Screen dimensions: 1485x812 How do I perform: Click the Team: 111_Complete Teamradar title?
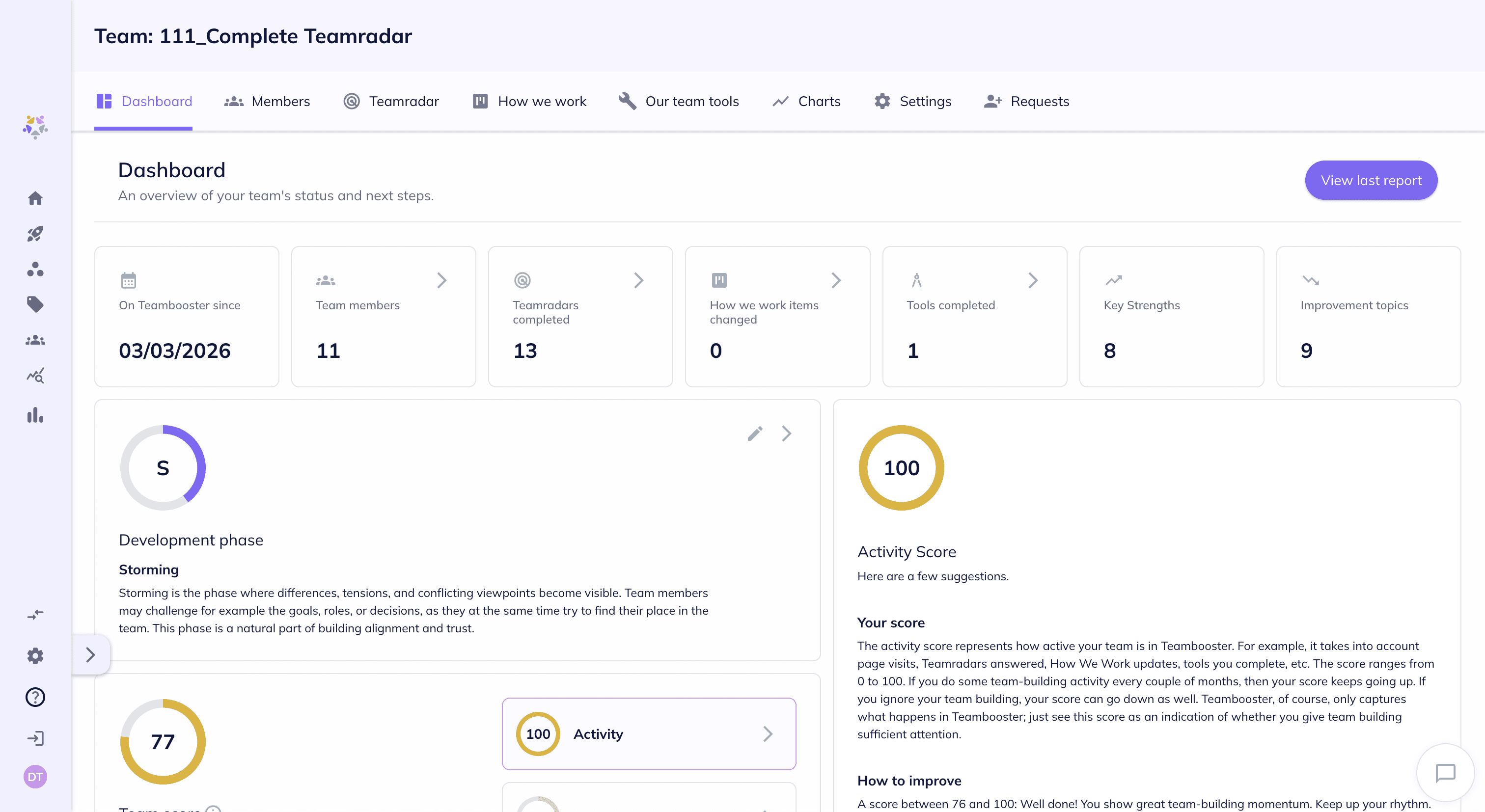coord(253,36)
